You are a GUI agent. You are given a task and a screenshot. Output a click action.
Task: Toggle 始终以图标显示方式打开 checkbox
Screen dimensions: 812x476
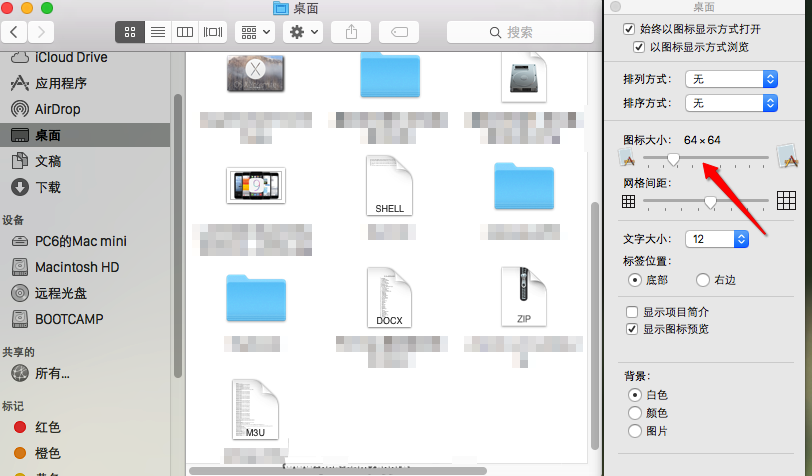tap(629, 30)
